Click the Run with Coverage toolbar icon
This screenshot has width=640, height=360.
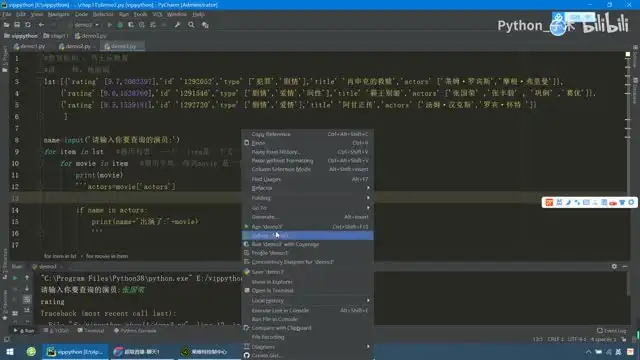coord(131,25)
